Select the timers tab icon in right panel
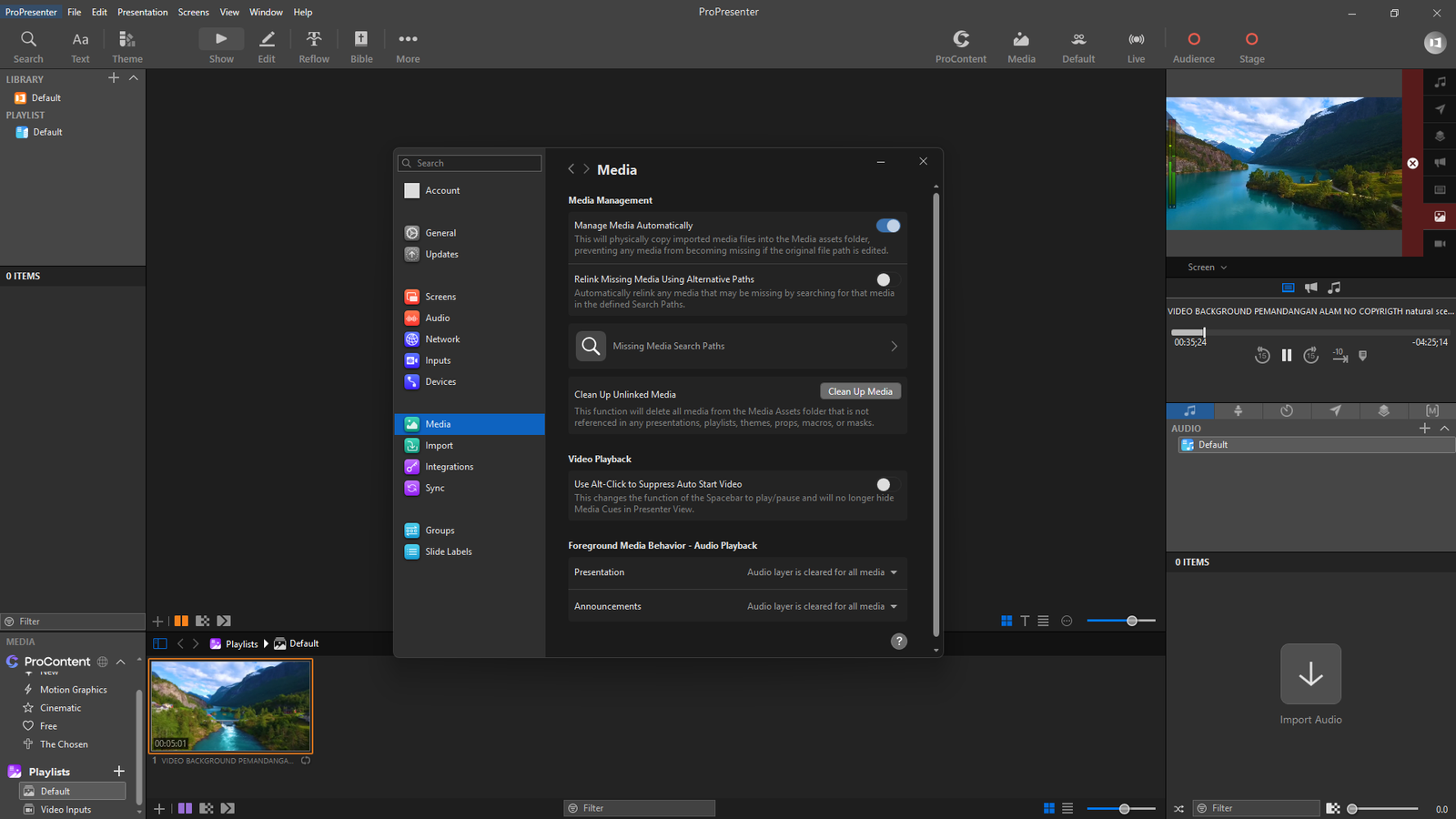This screenshot has height=819, width=1456. pos(1287,411)
